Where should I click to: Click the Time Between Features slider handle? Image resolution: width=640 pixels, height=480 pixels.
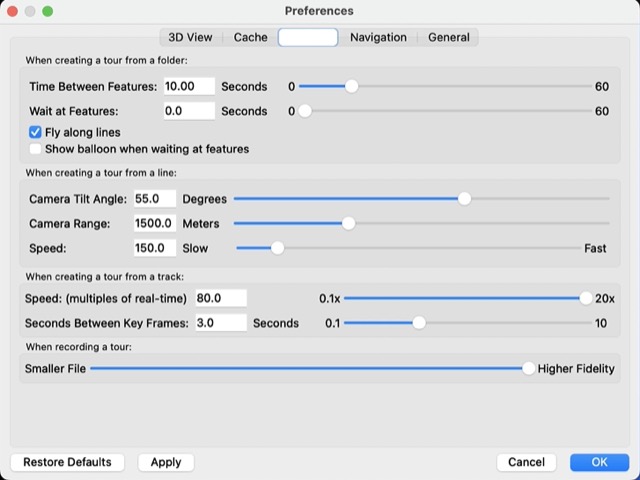tap(351, 87)
